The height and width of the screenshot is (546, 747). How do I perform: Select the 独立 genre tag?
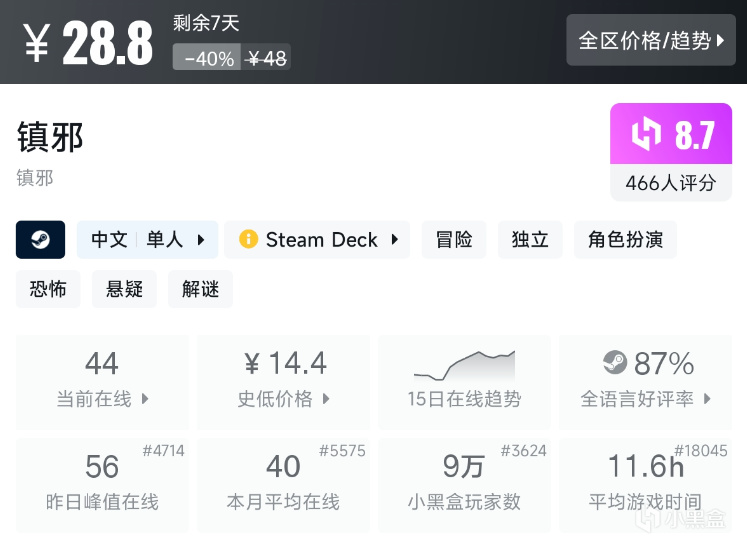[530, 240]
